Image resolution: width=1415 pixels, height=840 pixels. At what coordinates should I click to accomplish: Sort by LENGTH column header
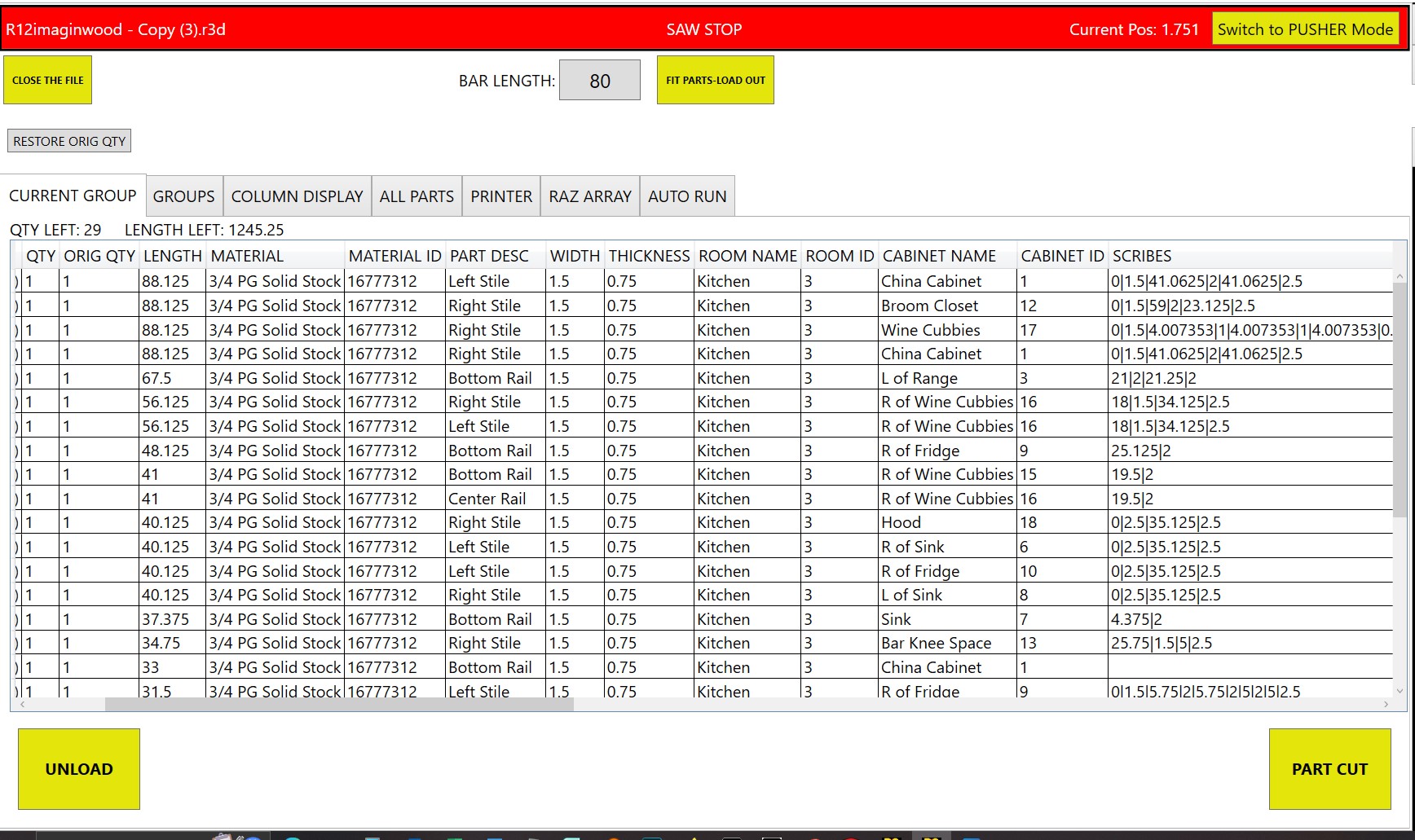[172, 256]
